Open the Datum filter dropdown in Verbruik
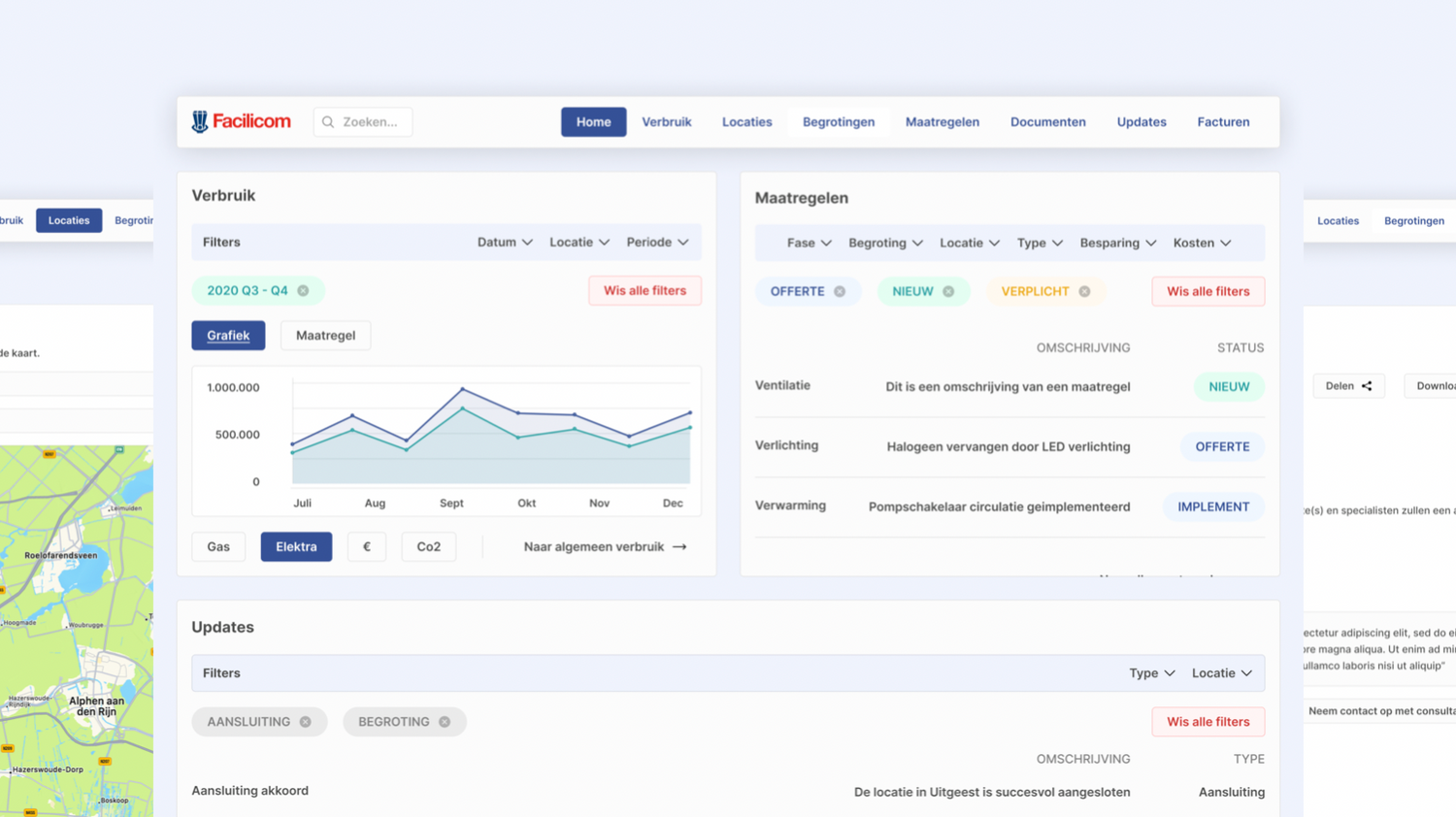Screen dimensions: 1456x817 tap(505, 243)
